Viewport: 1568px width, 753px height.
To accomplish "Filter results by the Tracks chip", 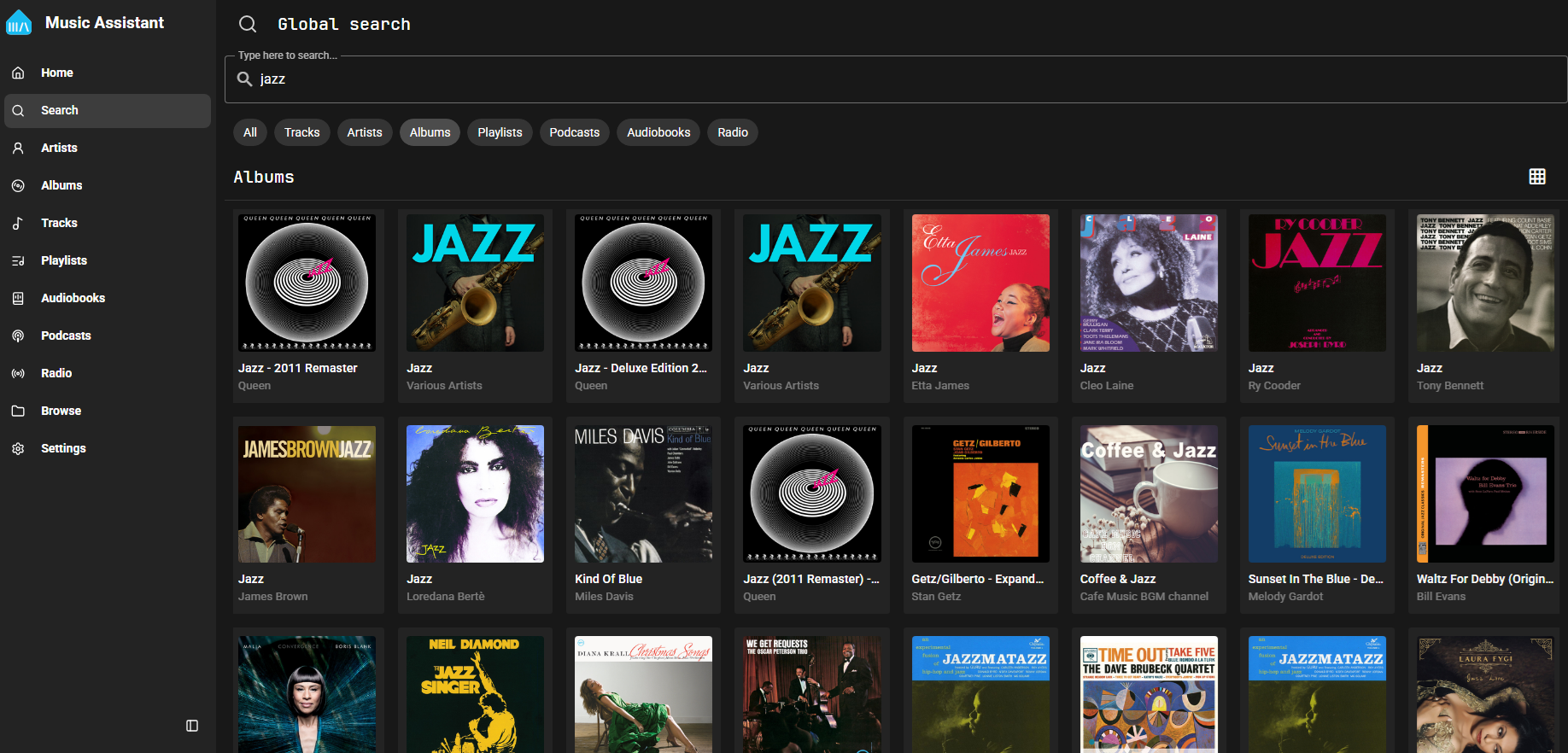I will point(301,132).
